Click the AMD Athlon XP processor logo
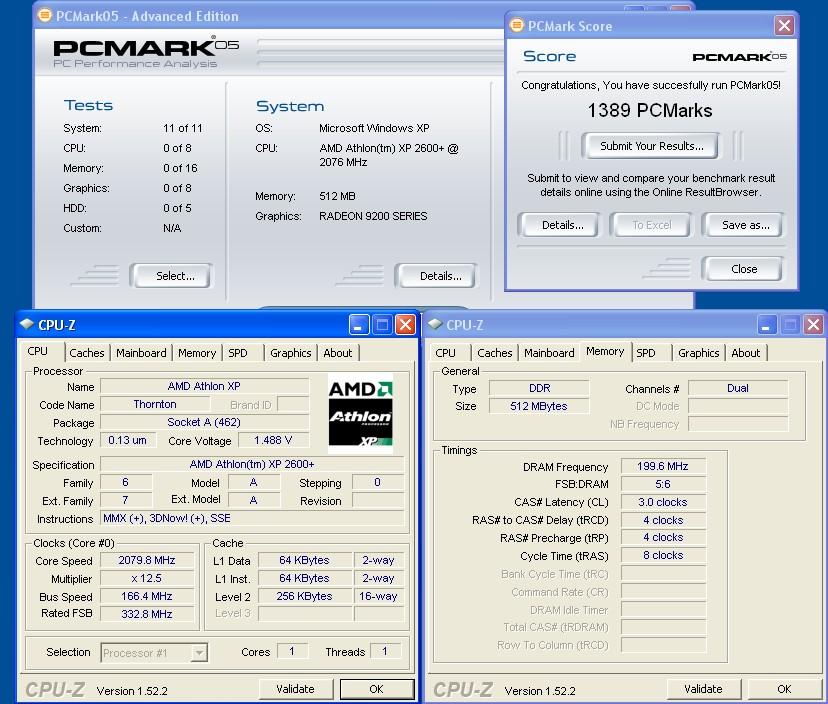Screen dimensions: 828x704 pos(361,413)
